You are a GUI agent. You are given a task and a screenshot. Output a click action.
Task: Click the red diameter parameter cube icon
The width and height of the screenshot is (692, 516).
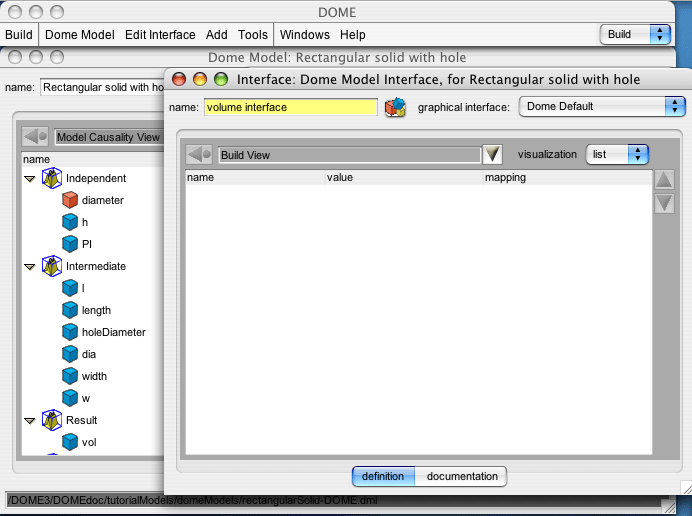[x=70, y=200]
